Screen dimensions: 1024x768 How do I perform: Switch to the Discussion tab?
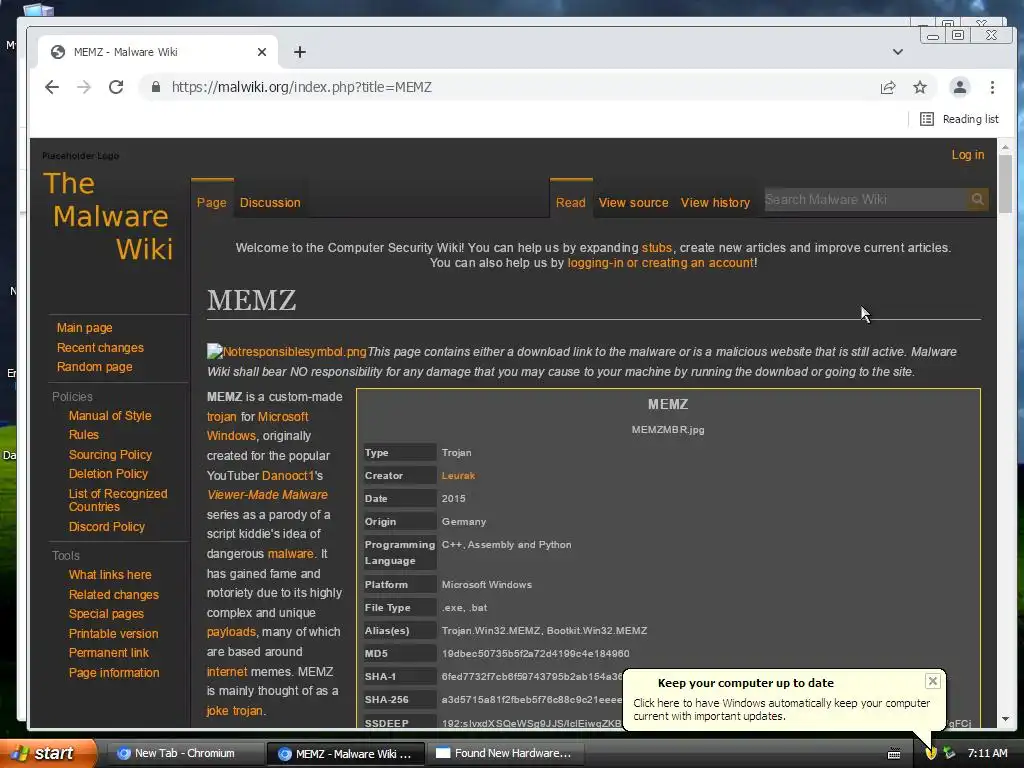pos(270,202)
